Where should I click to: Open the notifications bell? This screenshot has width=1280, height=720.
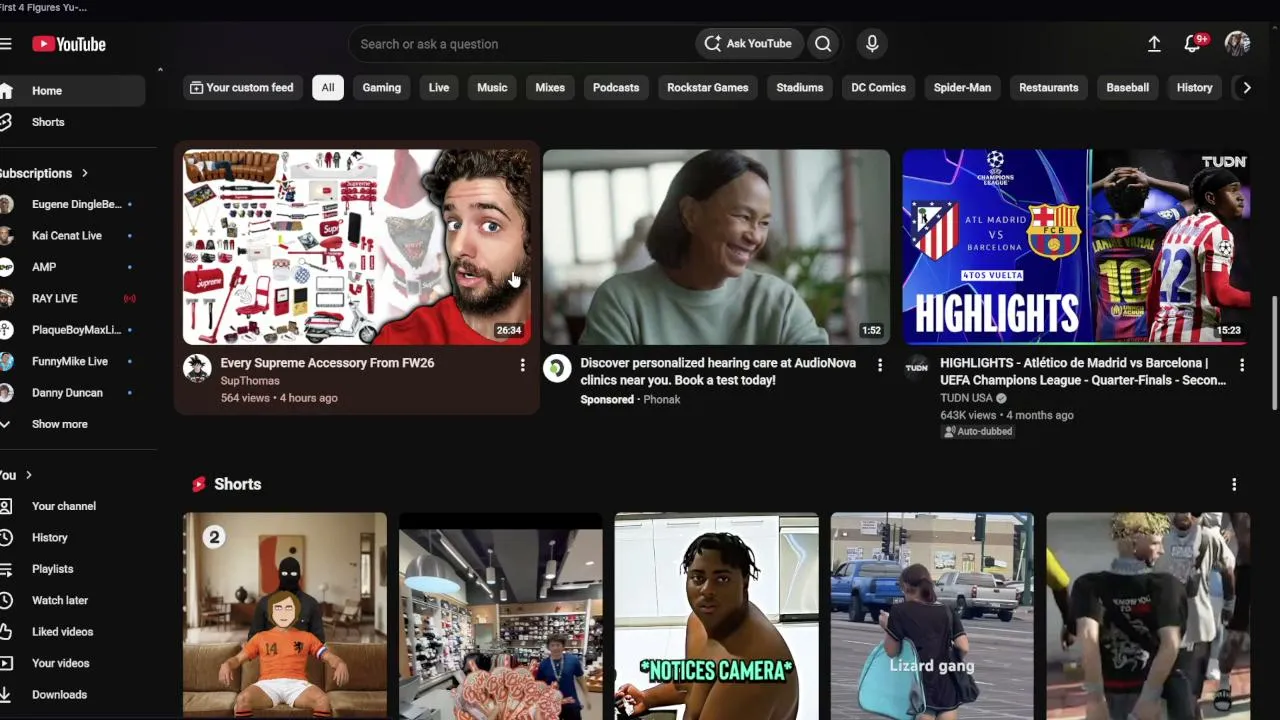click(1192, 44)
